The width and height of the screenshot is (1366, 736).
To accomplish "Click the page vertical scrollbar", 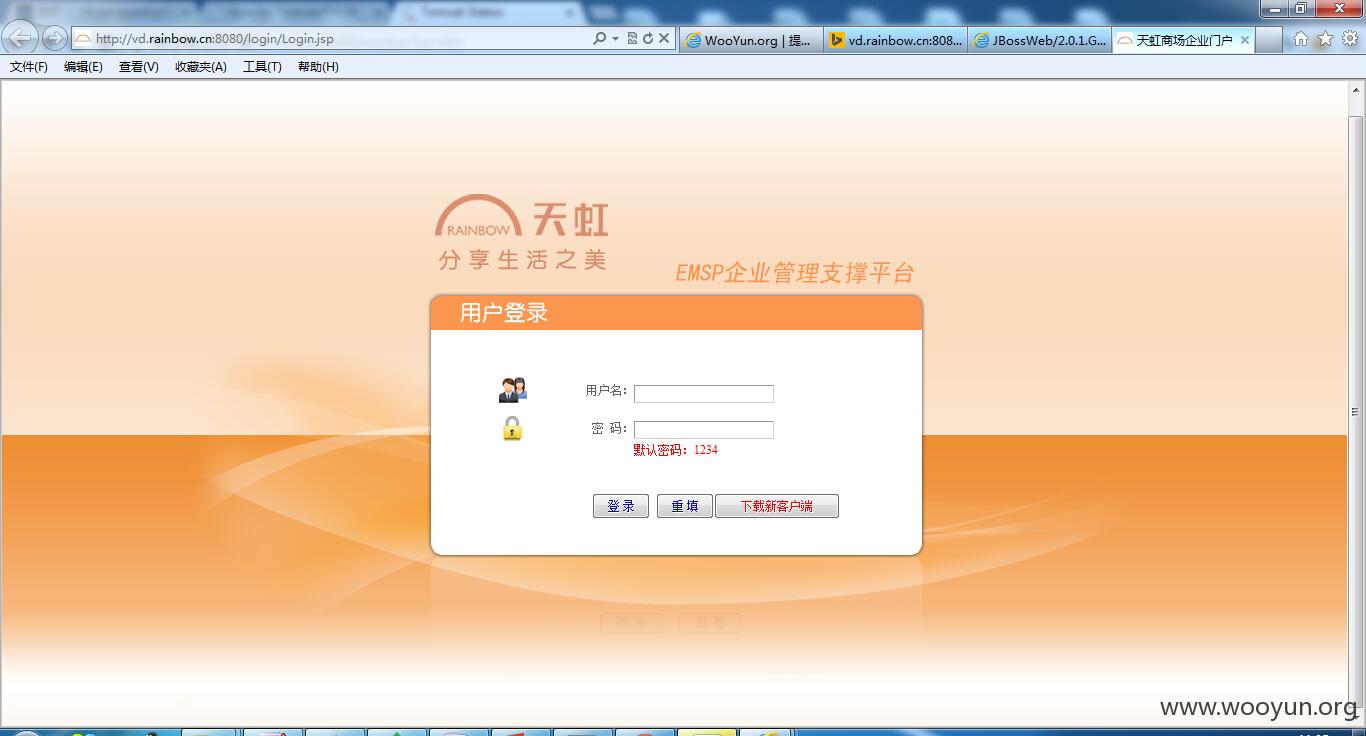I will tap(1356, 404).
